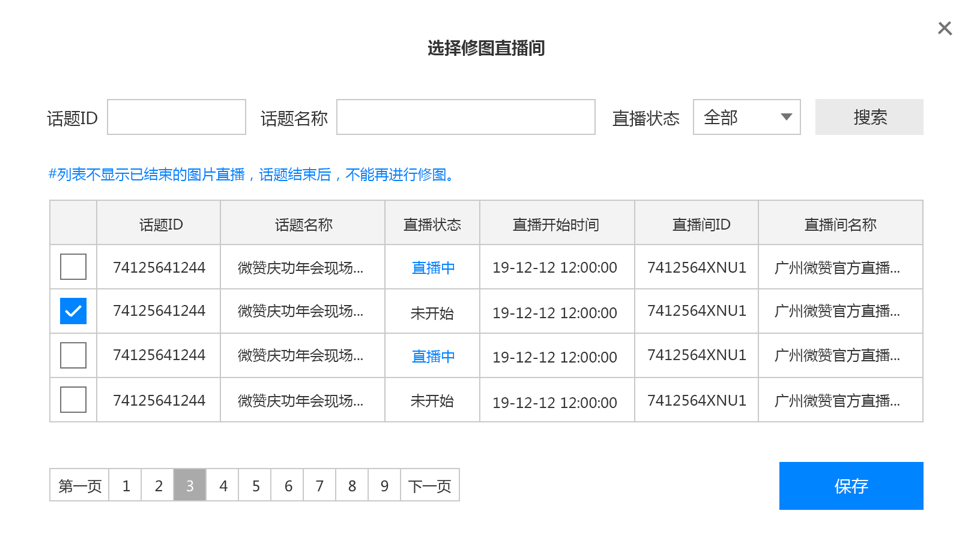Open the 直播状态 dropdown
972x548 pixels.
(x=747, y=117)
